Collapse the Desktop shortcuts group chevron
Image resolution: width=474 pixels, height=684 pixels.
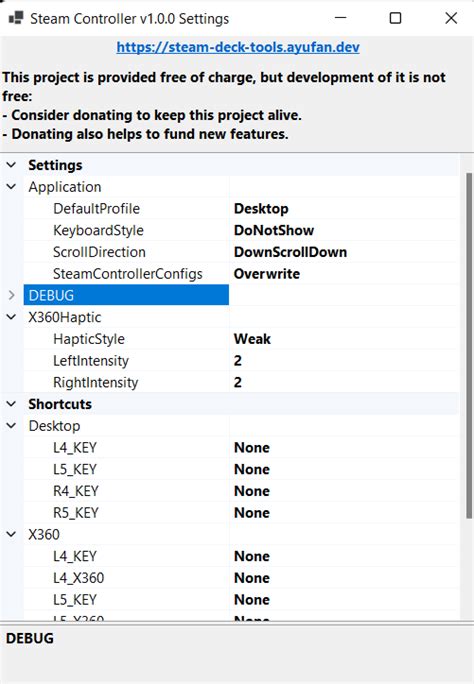11,426
